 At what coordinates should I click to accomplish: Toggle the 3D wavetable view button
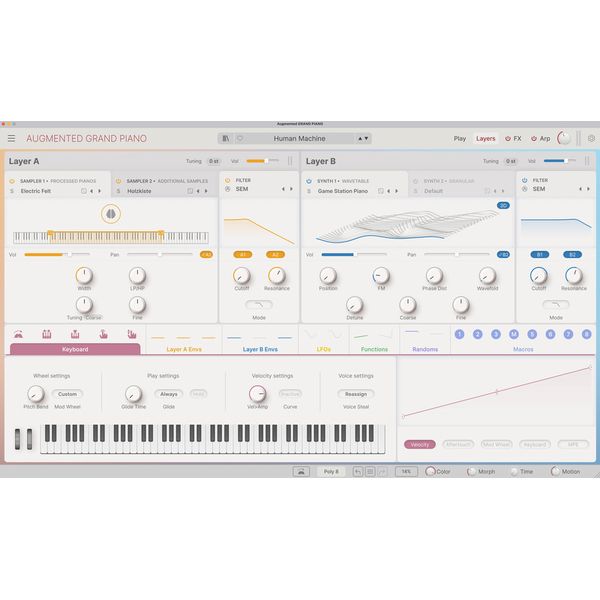(x=503, y=205)
